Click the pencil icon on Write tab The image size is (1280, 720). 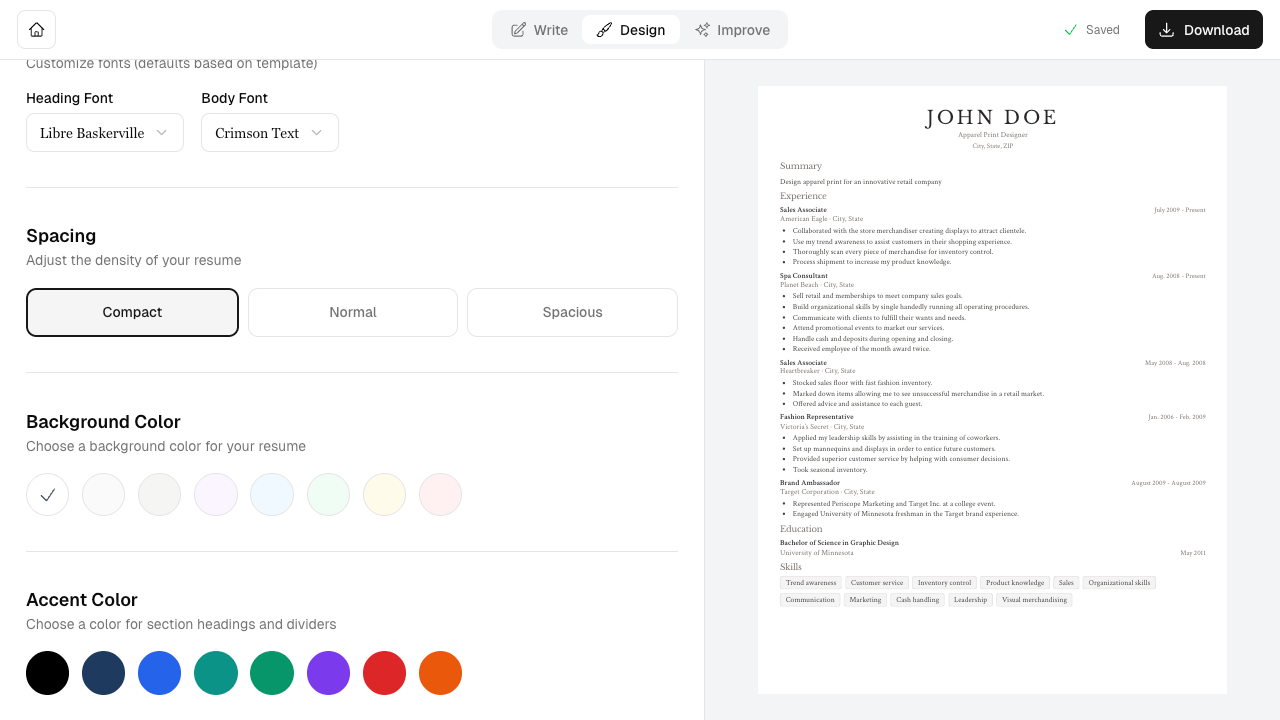(518, 30)
